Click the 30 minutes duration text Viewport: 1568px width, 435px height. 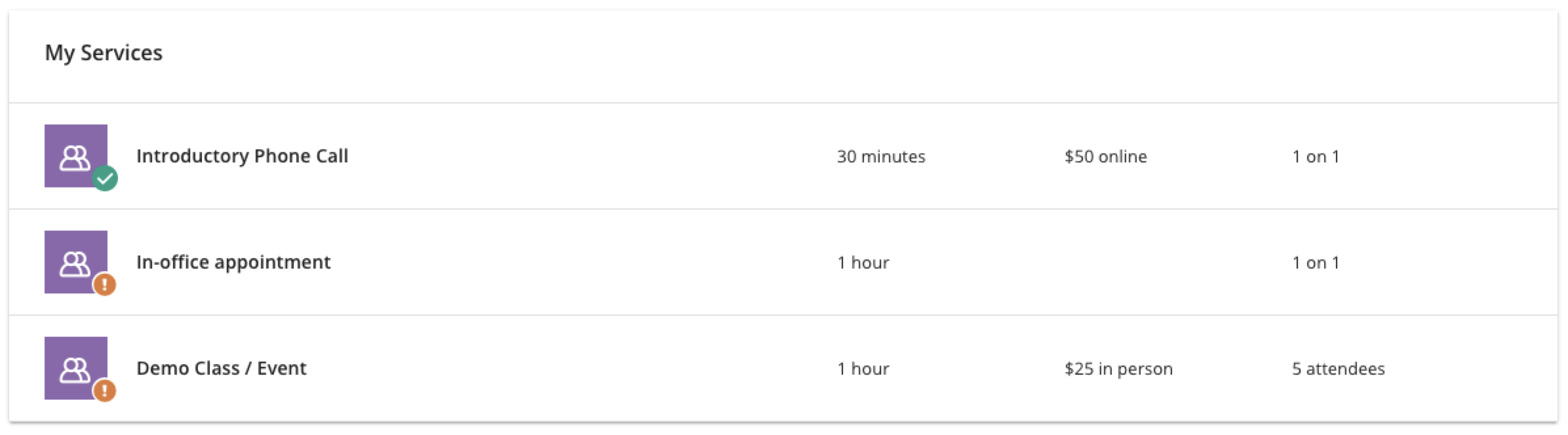881,157
